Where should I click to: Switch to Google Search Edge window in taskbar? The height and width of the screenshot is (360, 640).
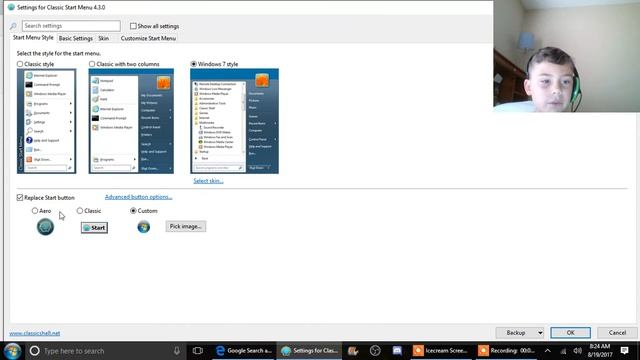tap(244, 351)
